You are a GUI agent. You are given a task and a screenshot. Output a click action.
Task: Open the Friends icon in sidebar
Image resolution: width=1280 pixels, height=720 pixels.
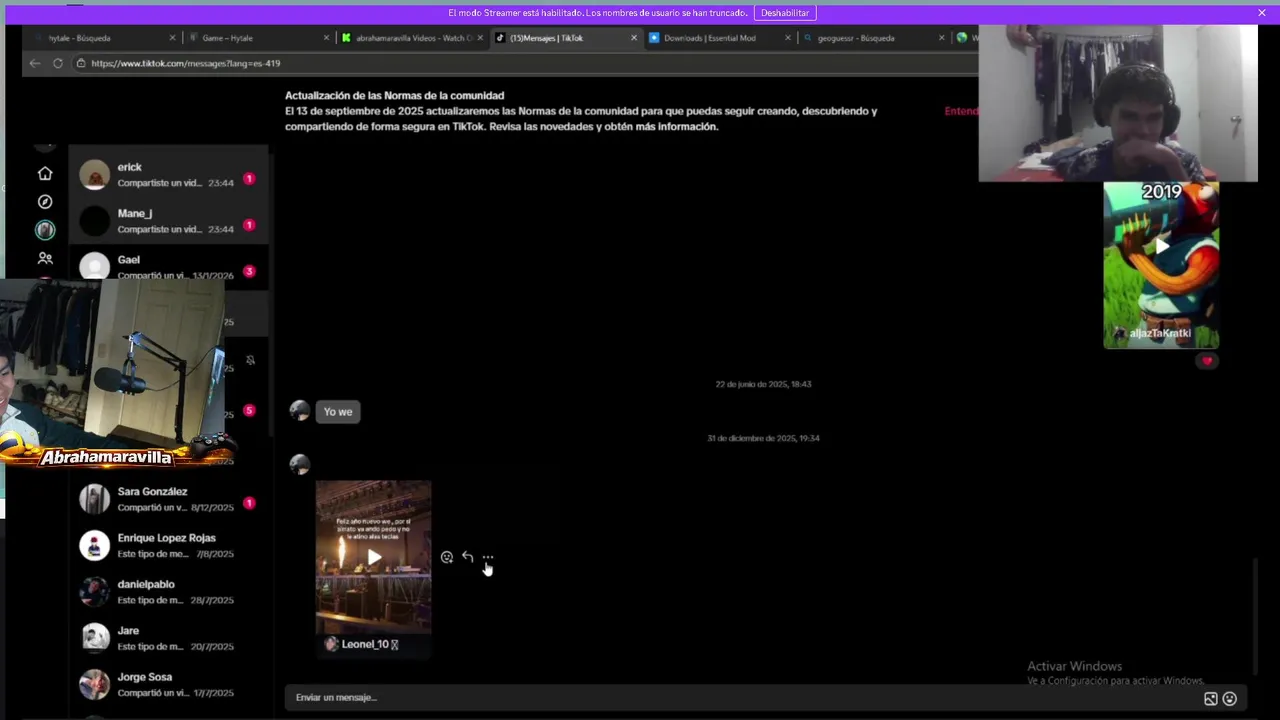[45, 258]
